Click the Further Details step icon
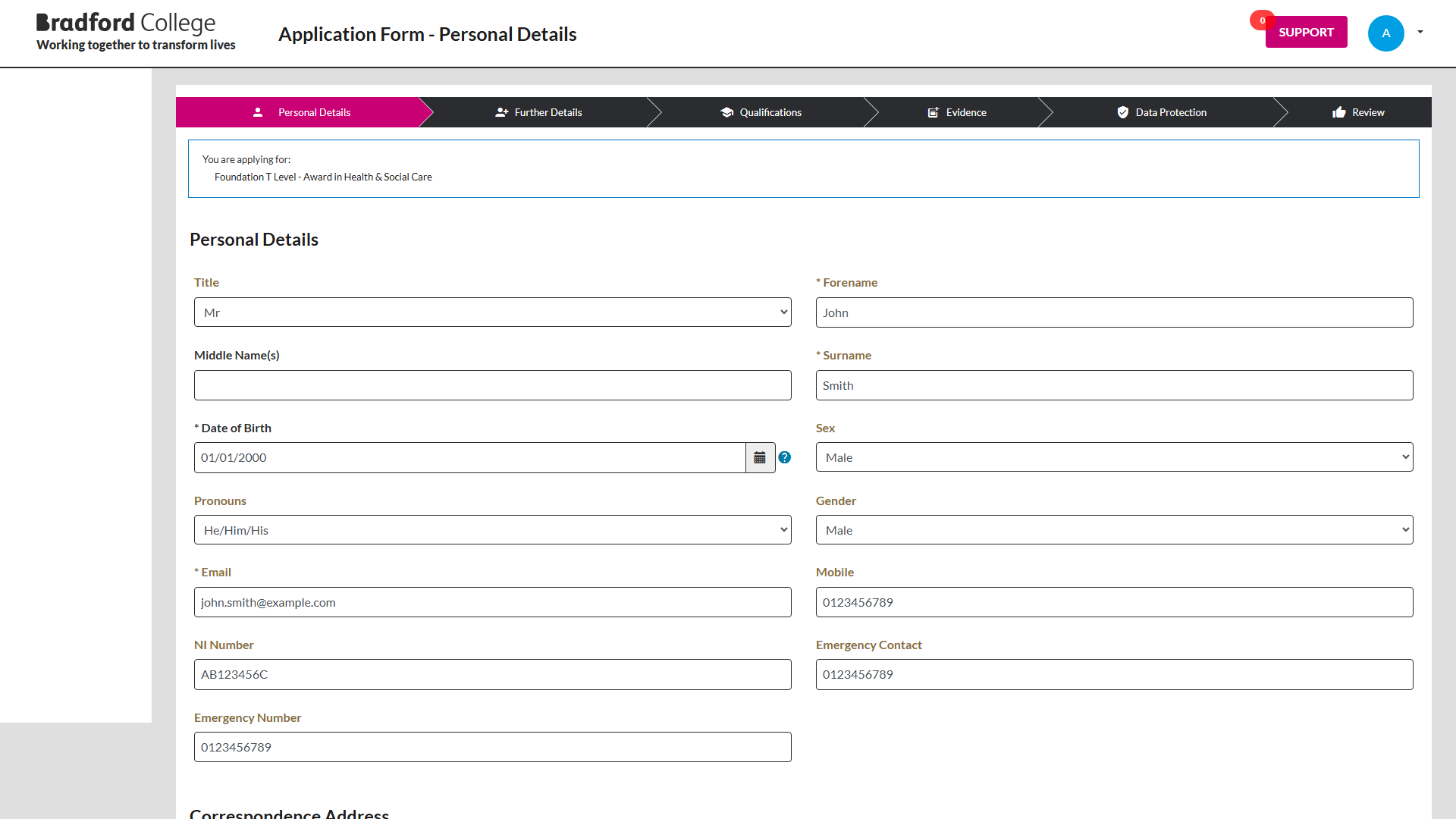The height and width of the screenshot is (819, 1456). [500, 112]
